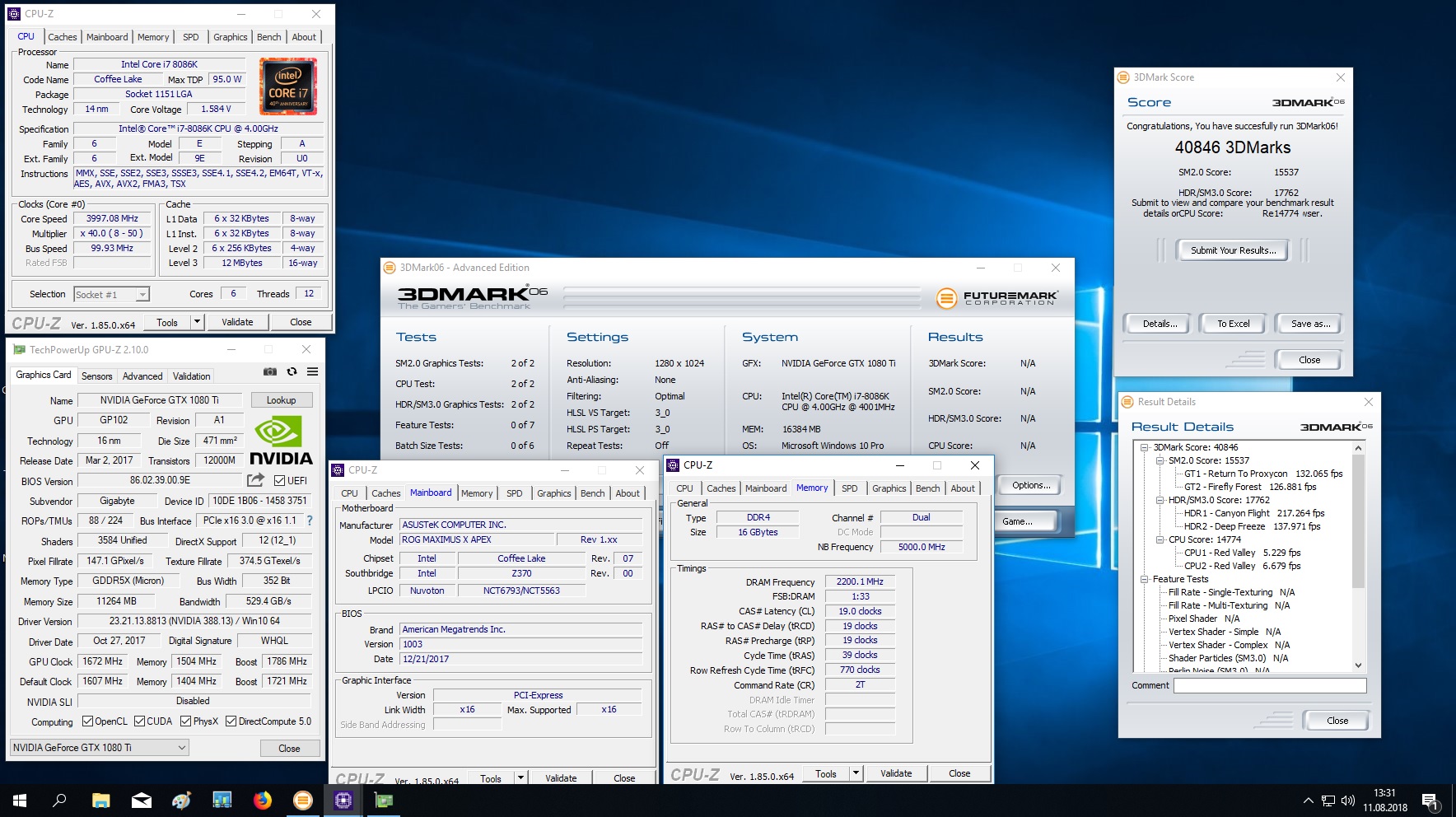This screenshot has width=1456, height=817.
Task: Click the Save as... button
Action: 1309,324
